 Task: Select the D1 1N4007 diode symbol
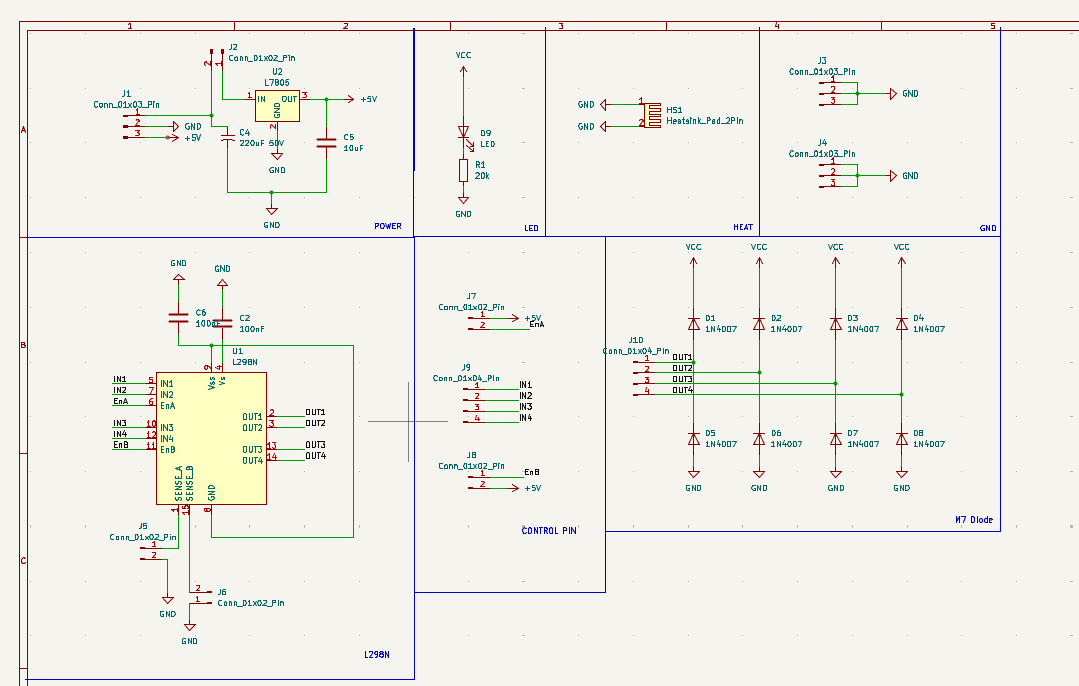693,323
